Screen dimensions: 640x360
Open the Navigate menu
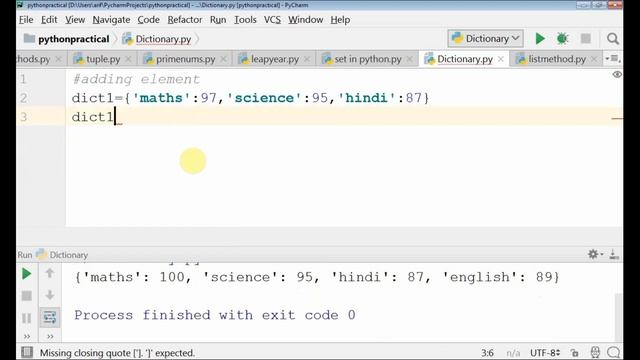[111, 20]
